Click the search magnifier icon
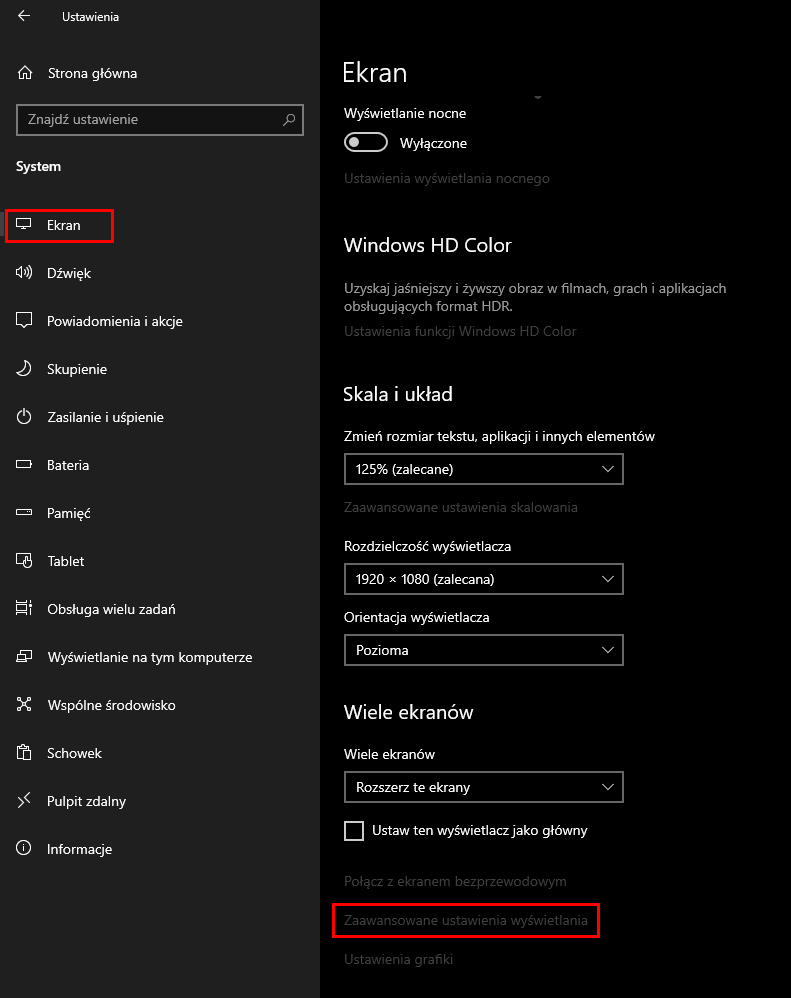This screenshot has width=791, height=998. point(289,120)
